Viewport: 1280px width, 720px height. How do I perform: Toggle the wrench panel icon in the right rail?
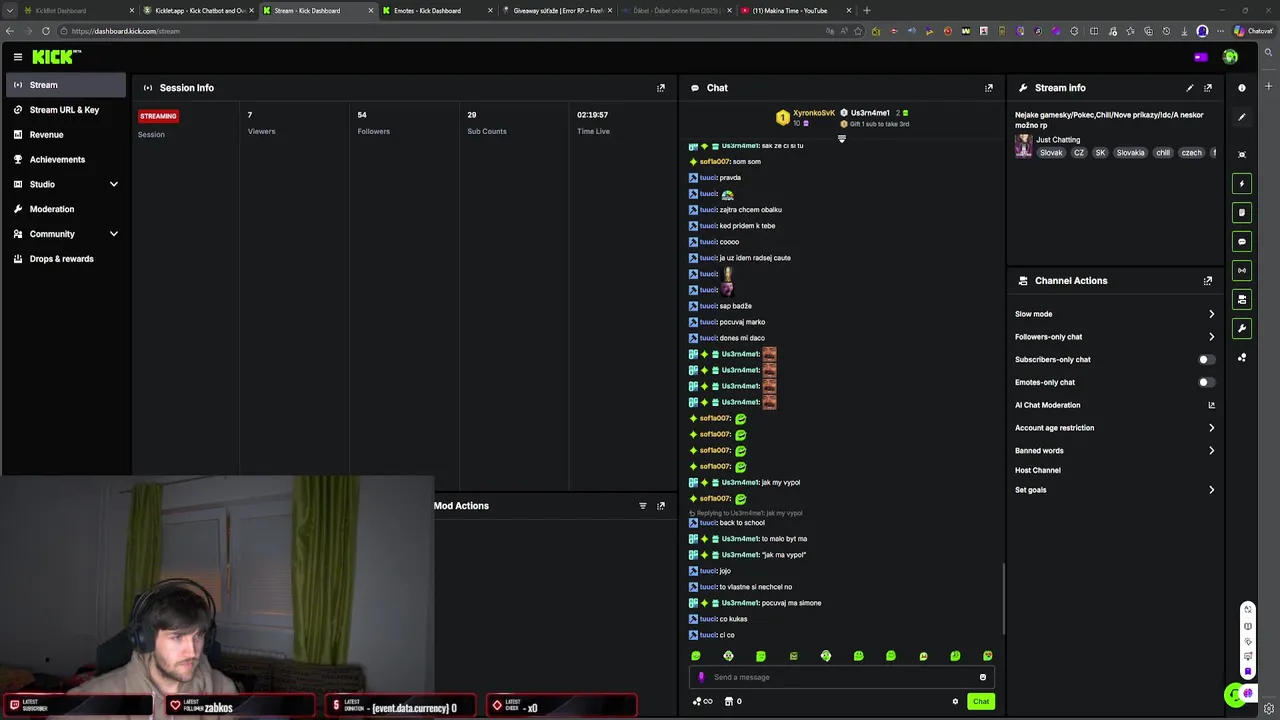coord(1242,328)
